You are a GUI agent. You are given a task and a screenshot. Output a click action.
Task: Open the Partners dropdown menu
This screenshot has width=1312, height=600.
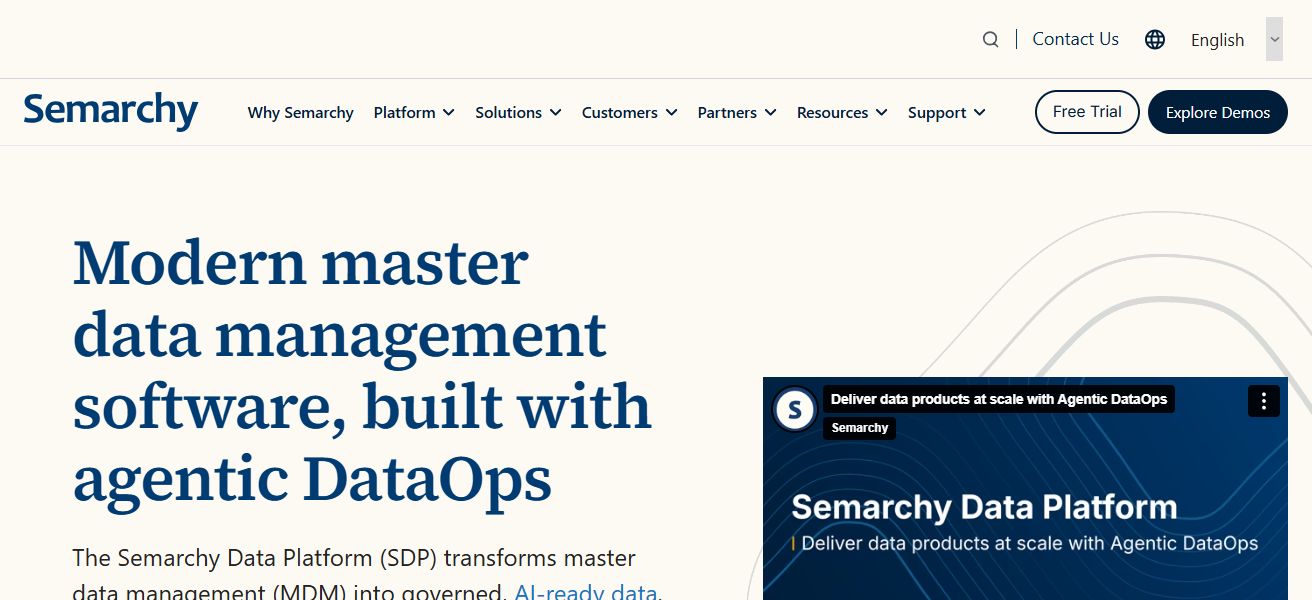(737, 113)
